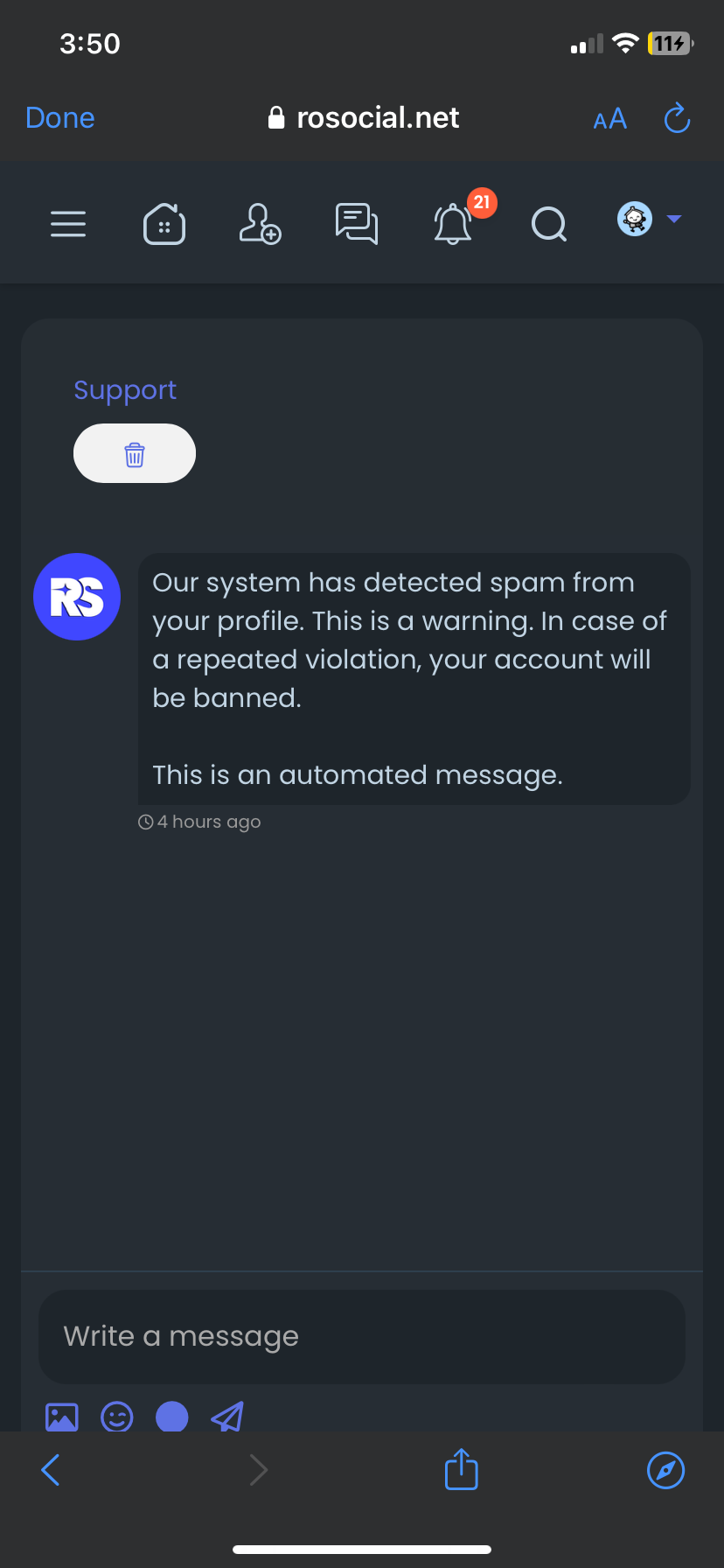The width and height of the screenshot is (724, 1568).
Task: Reload the rosocial.net page
Action: pos(678,118)
